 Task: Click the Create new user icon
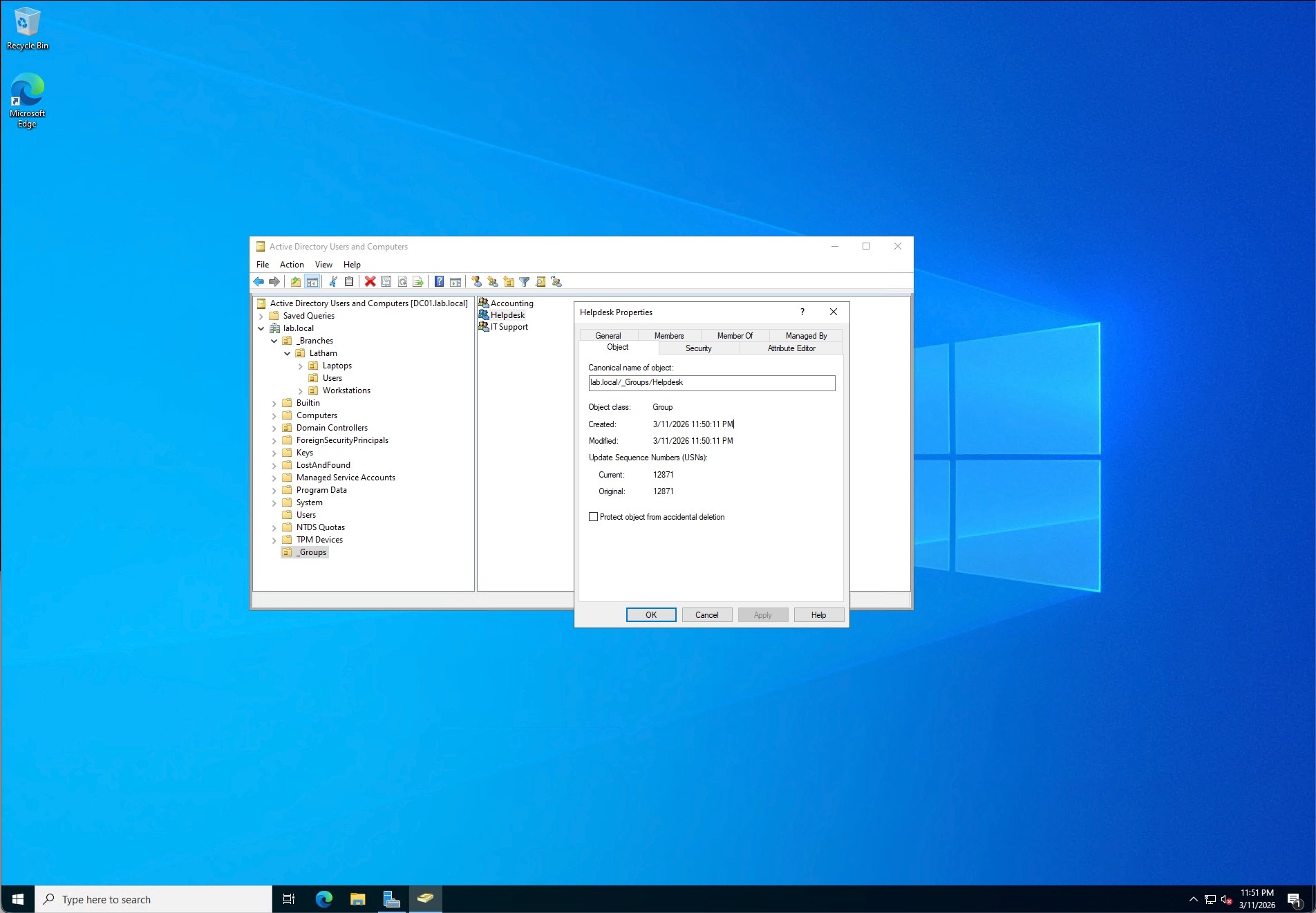point(476,281)
